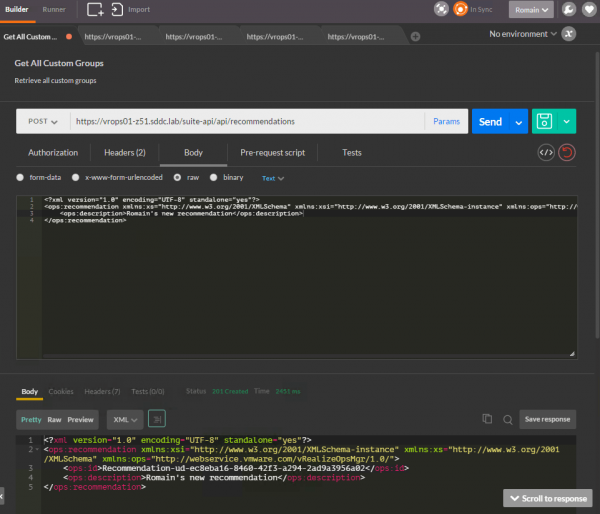Image resolution: width=600 pixels, height=514 pixels.
Task: Switch to the Builder tab
Action: click(17, 9)
